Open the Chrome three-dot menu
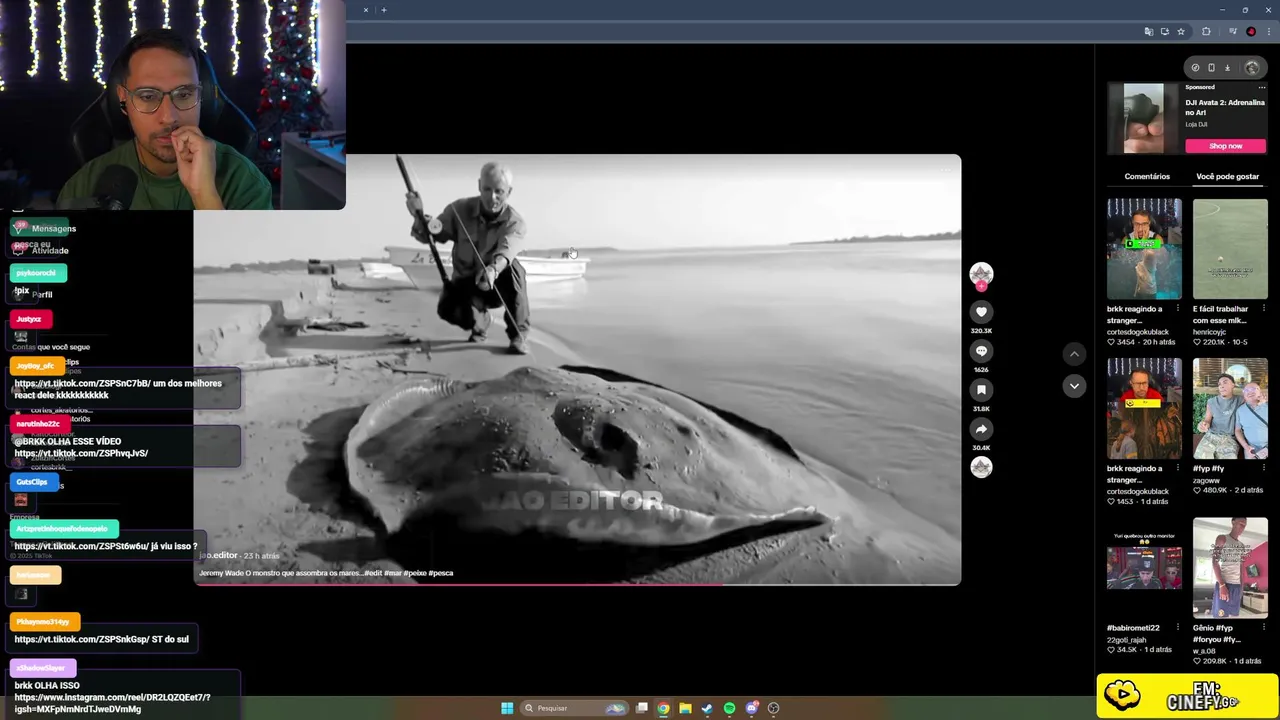 tap(1269, 32)
